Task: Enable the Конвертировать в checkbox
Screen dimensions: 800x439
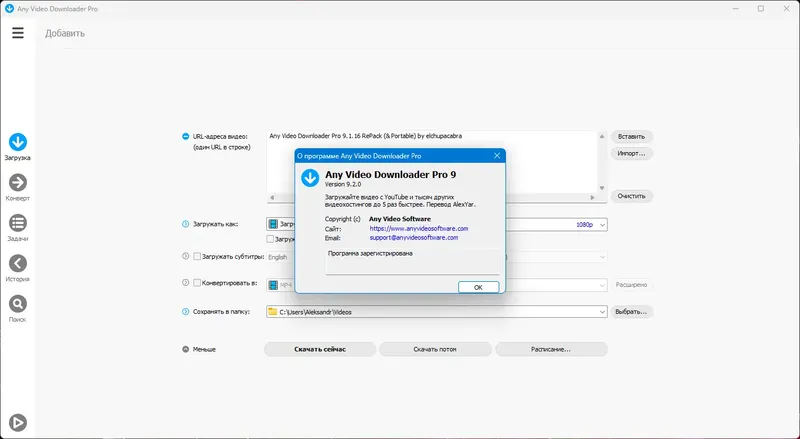Action: pyautogui.click(x=197, y=282)
